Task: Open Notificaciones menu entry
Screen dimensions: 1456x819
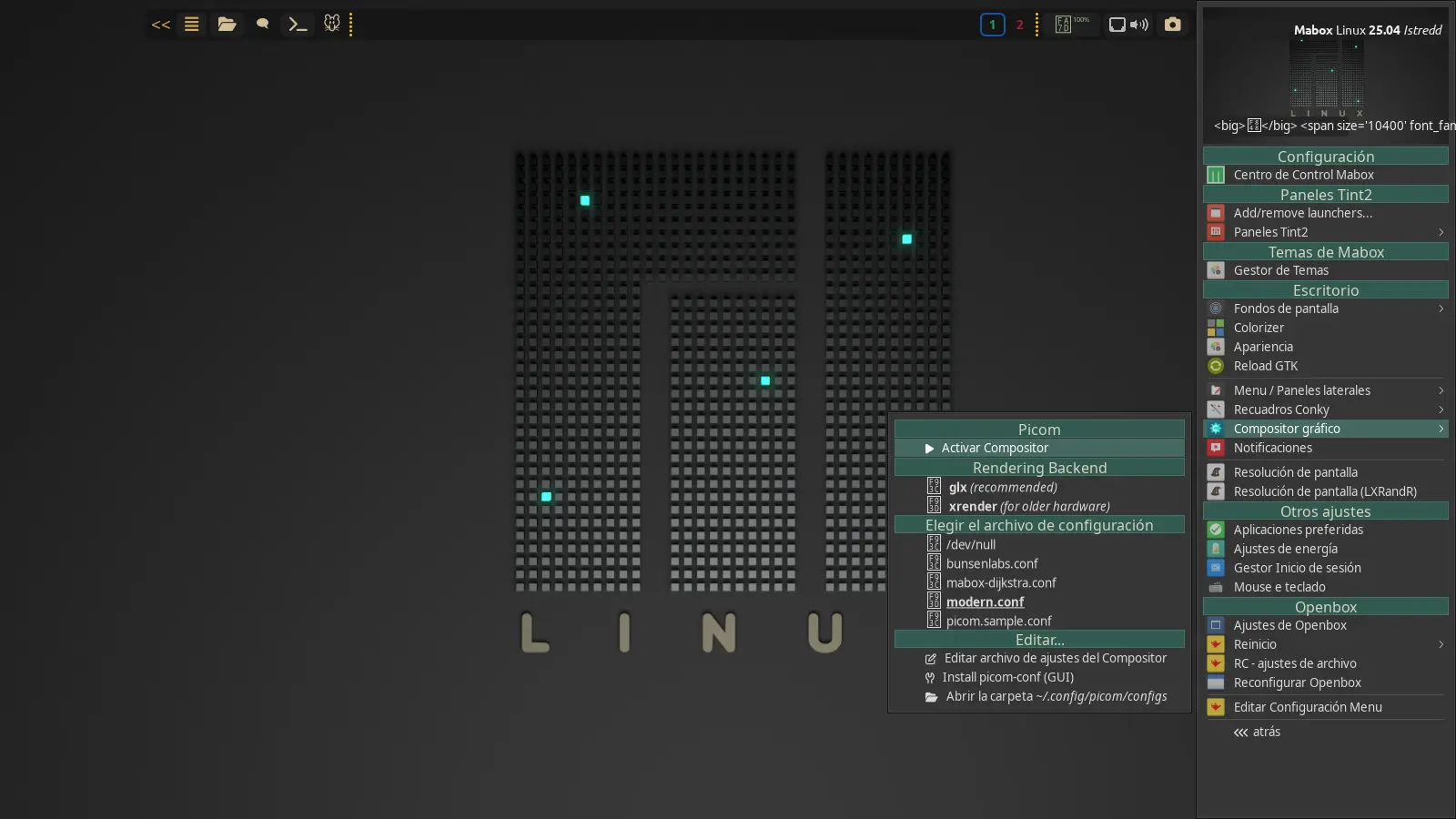Action: 1272,448
